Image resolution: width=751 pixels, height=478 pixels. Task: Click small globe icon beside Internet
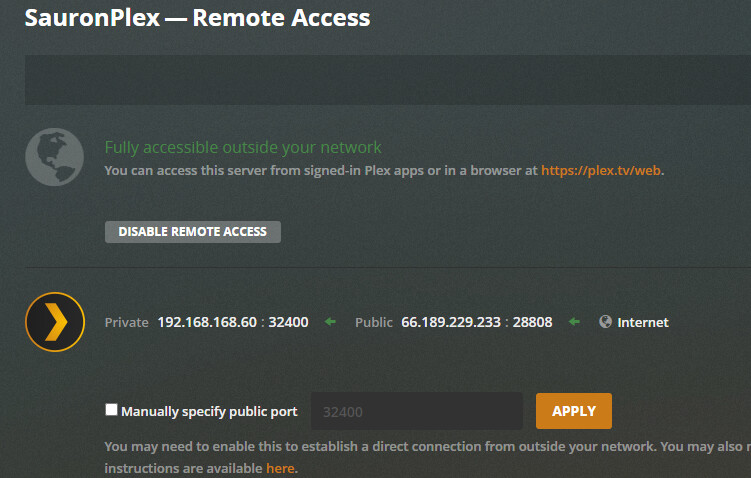click(605, 322)
